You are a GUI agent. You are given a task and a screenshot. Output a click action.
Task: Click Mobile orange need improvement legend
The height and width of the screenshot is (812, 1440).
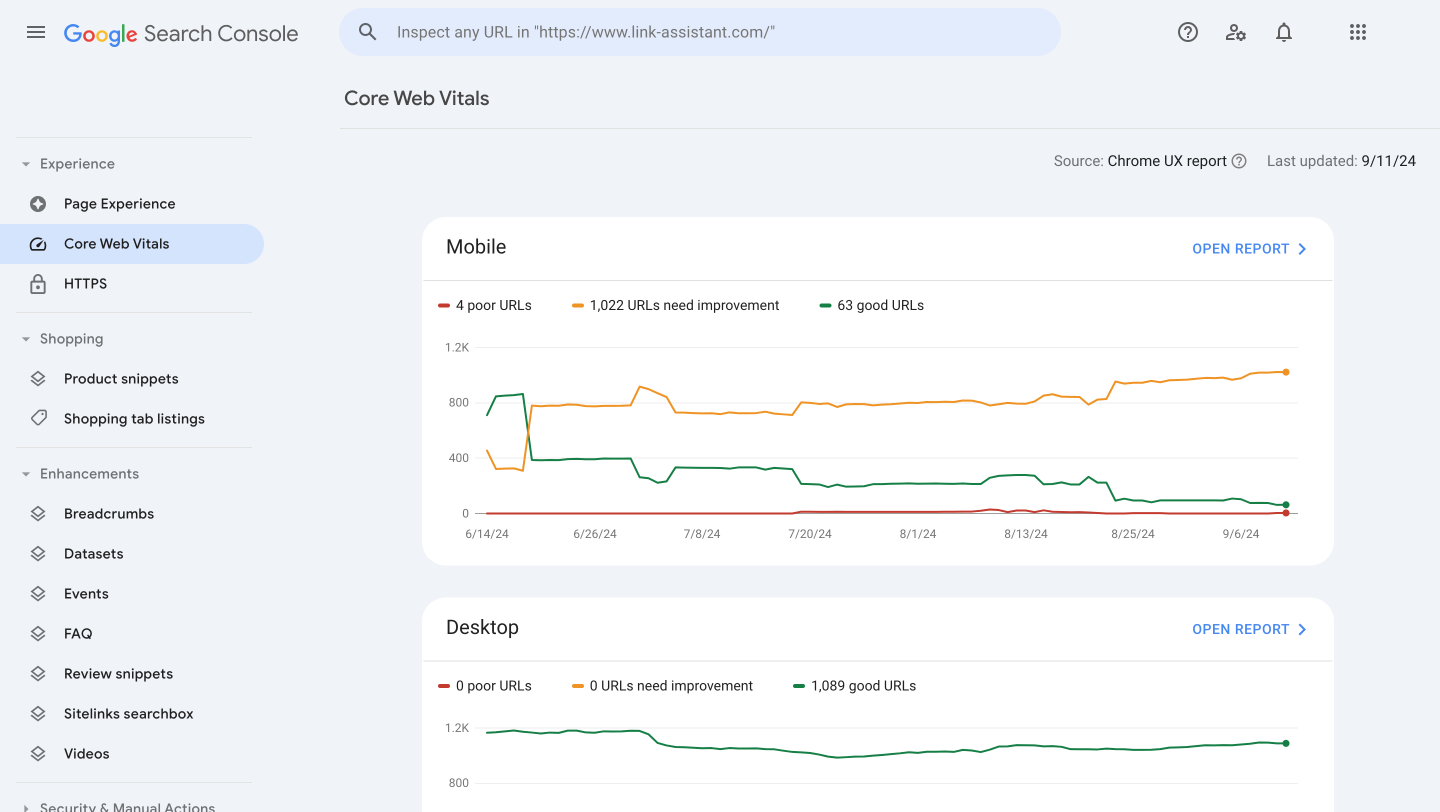point(676,305)
